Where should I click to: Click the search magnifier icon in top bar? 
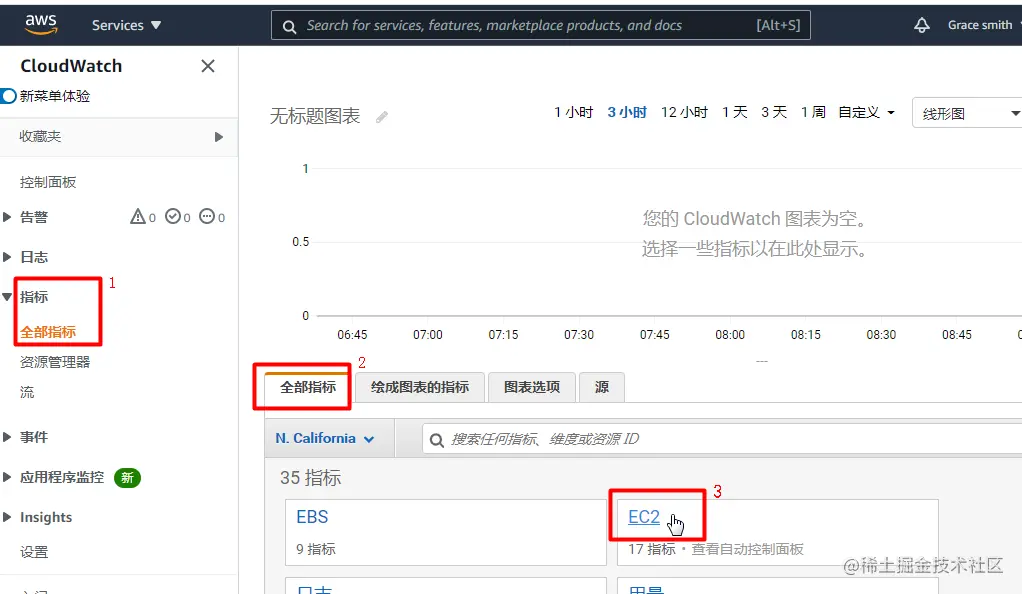(x=289, y=27)
